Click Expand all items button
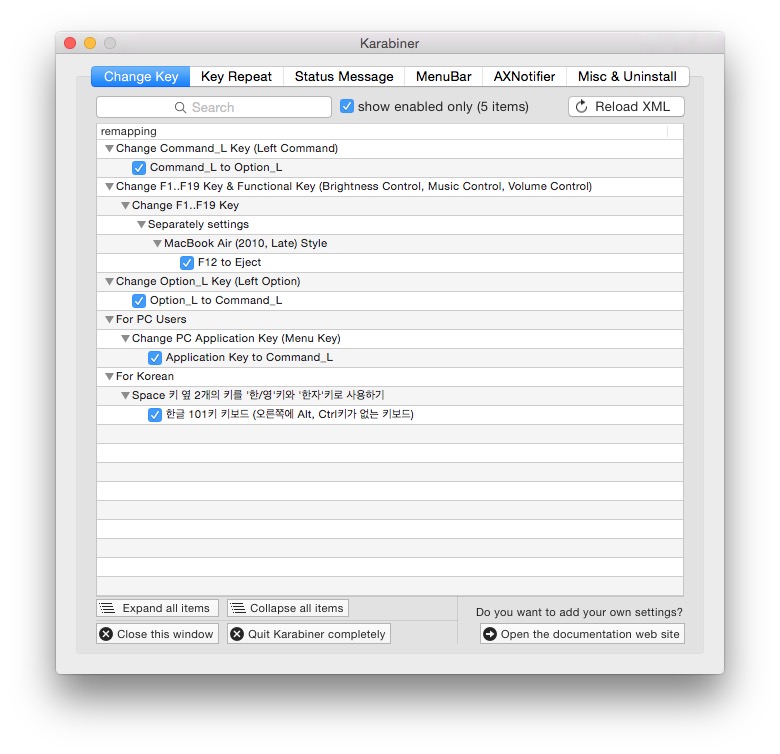This screenshot has height=754, width=780. click(x=157, y=608)
